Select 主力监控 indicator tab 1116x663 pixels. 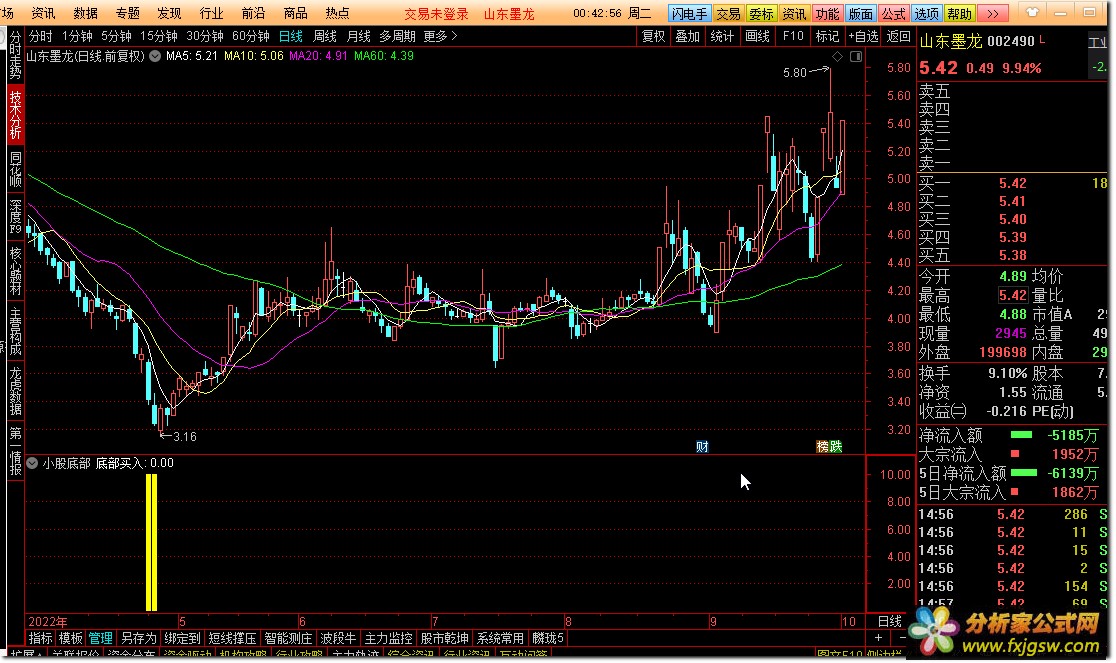[x=389, y=638]
